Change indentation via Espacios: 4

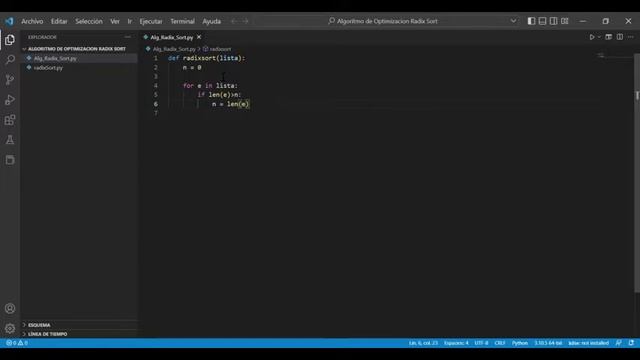coord(456,343)
